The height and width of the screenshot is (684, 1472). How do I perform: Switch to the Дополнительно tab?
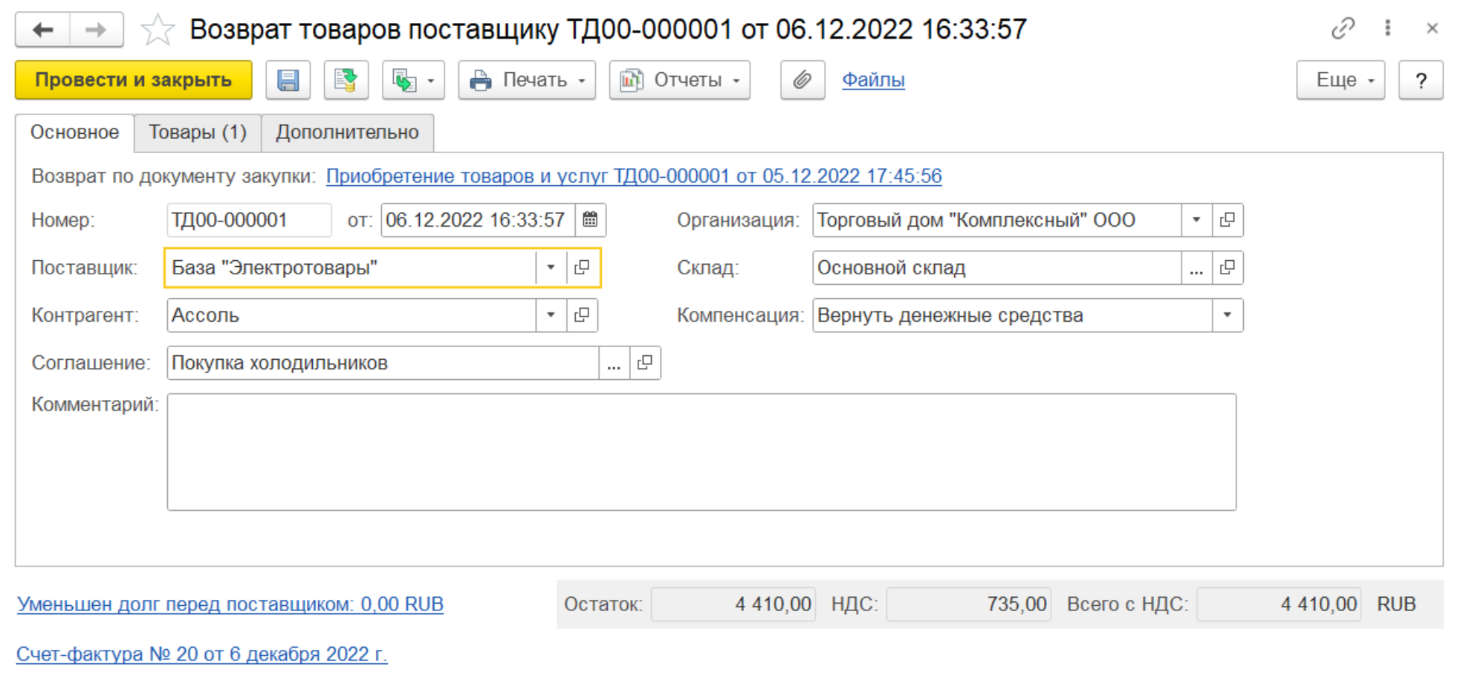(x=347, y=132)
